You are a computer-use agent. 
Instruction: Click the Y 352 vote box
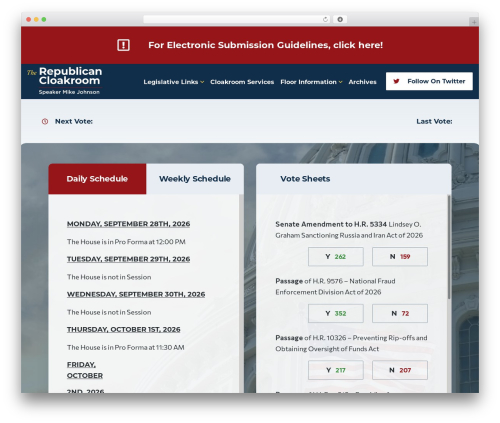[336, 313]
